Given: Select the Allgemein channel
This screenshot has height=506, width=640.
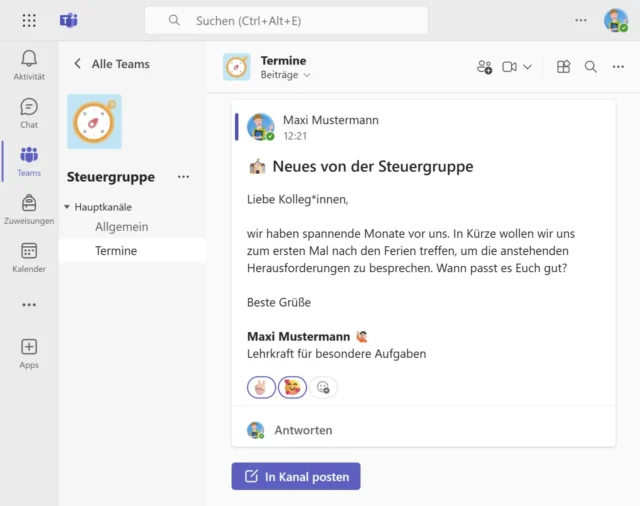Looking at the screenshot, I should pos(122,227).
